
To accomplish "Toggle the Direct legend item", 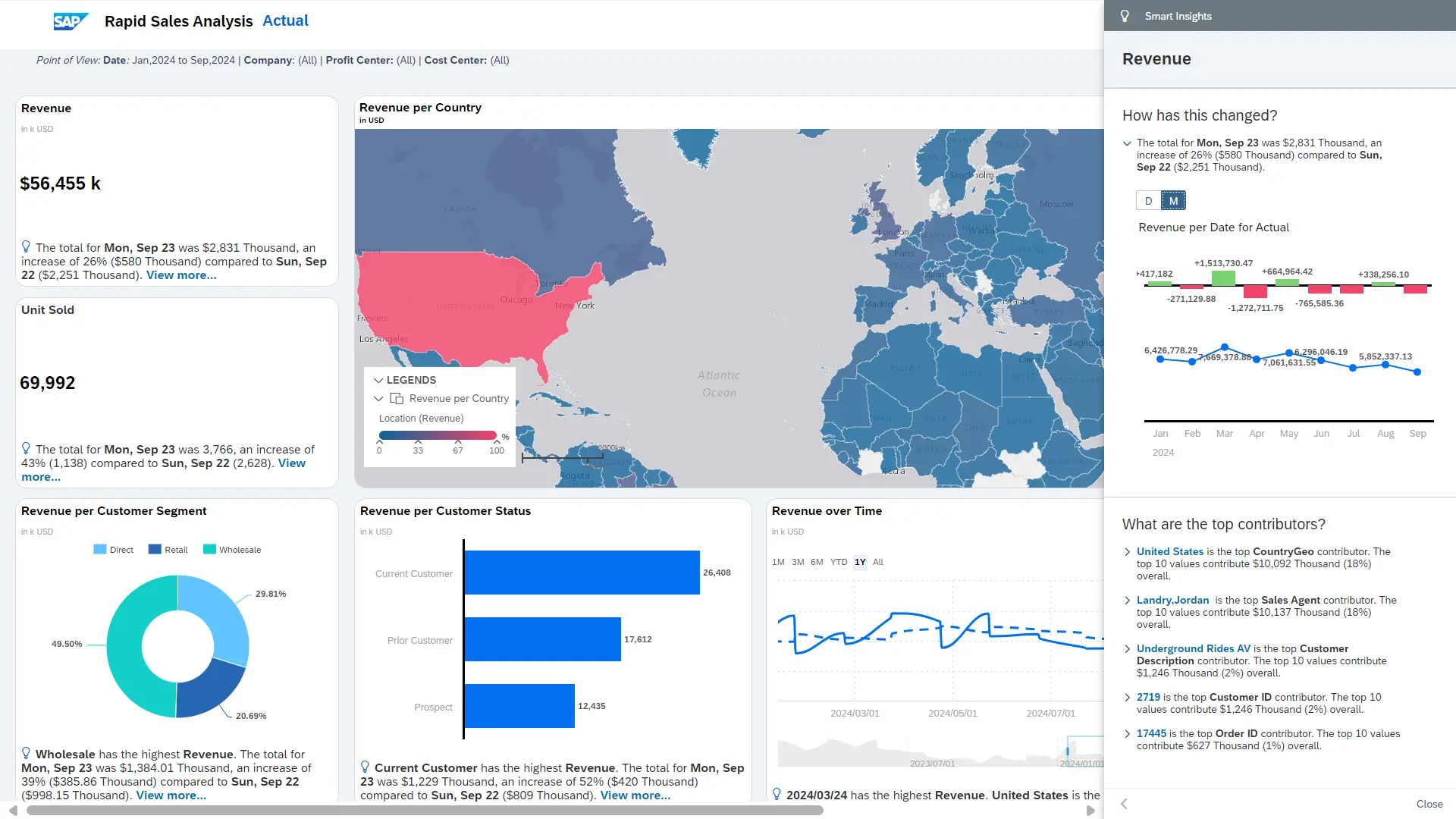I will tap(114, 550).
